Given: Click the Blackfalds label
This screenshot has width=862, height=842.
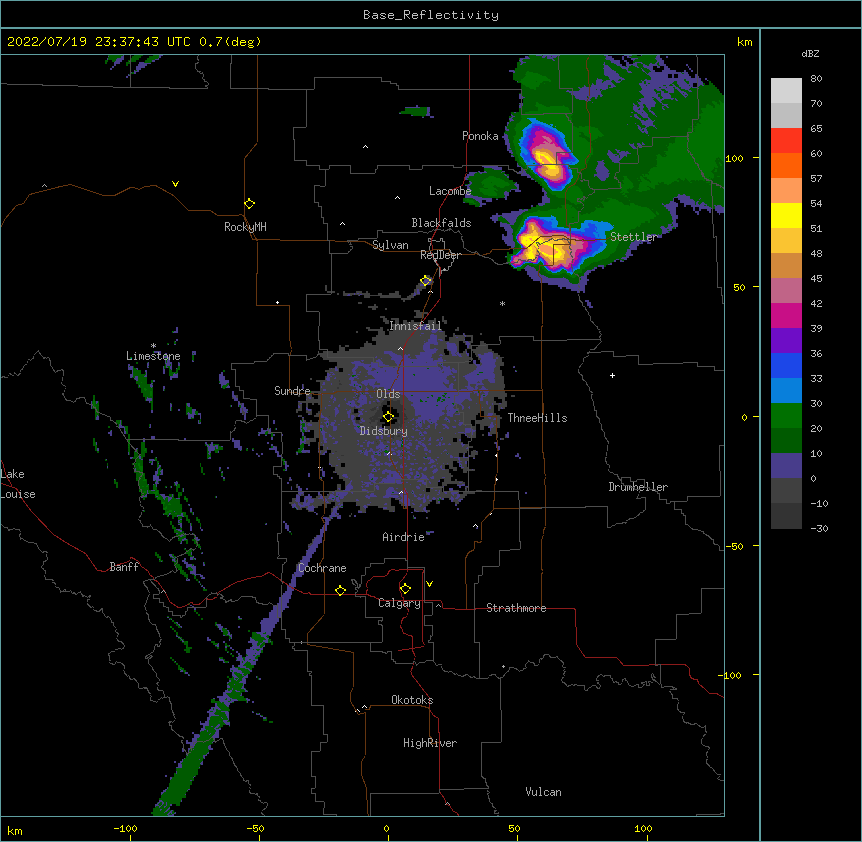Looking at the screenshot, I should [441, 223].
